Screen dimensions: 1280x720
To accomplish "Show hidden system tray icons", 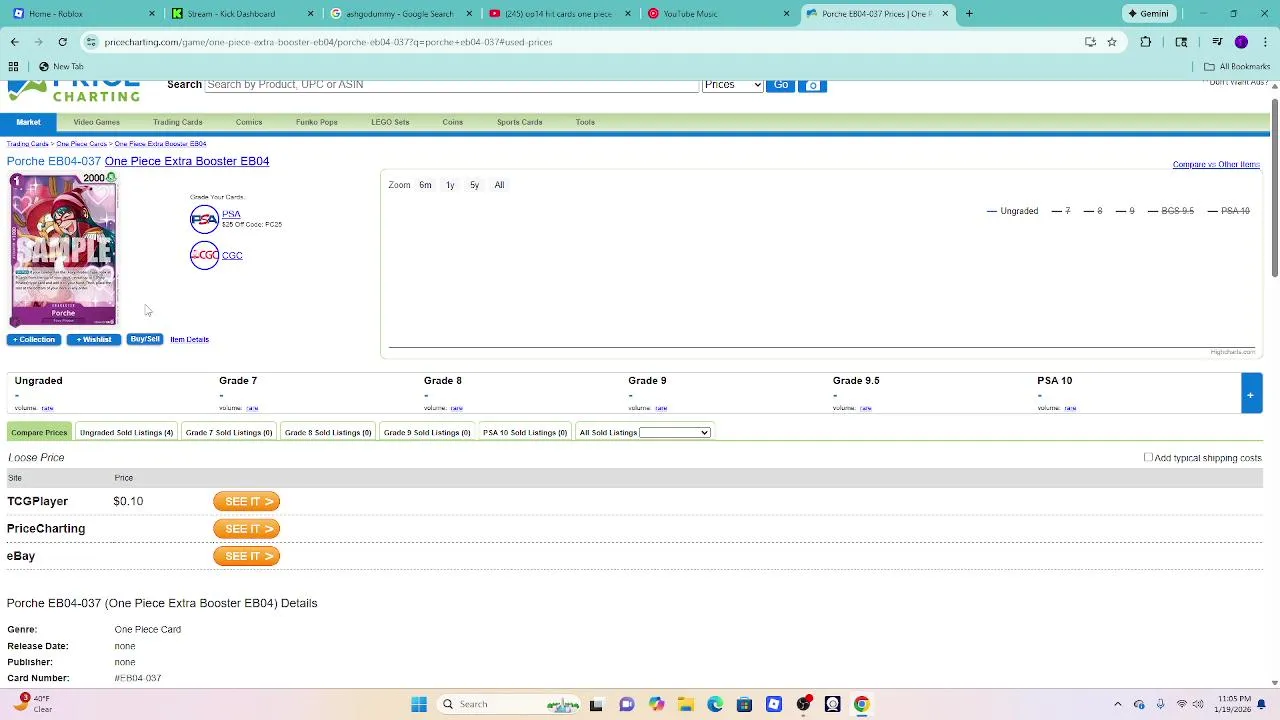I will point(1117,704).
